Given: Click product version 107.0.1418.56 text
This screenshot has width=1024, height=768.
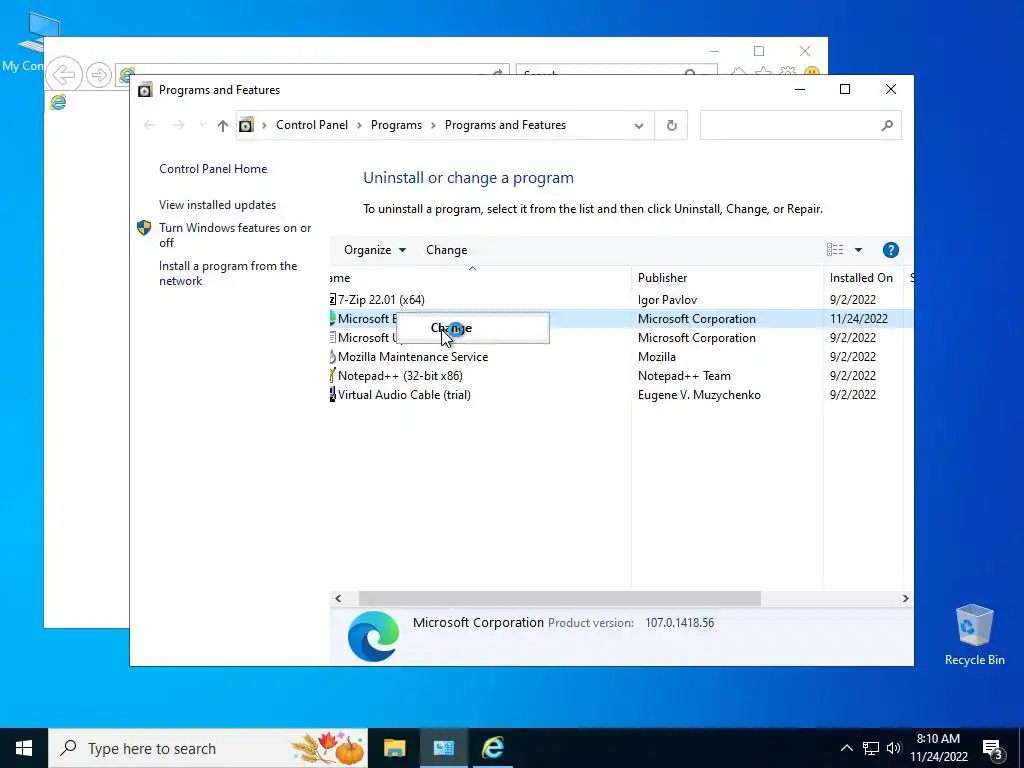Looking at the screenshot, I should coord(679,623).
